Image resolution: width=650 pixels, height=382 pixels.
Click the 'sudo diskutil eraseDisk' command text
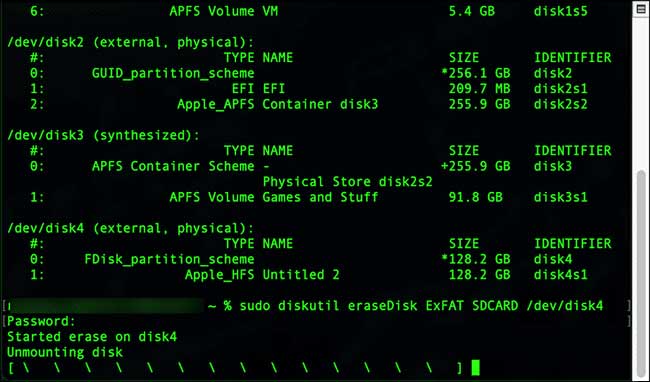328,306
